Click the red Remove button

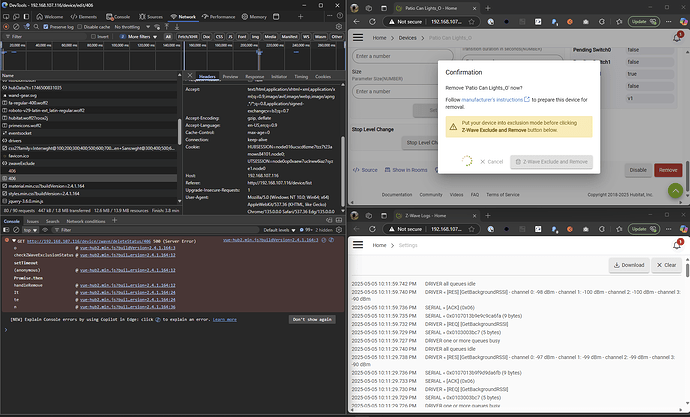pos(668,170)
